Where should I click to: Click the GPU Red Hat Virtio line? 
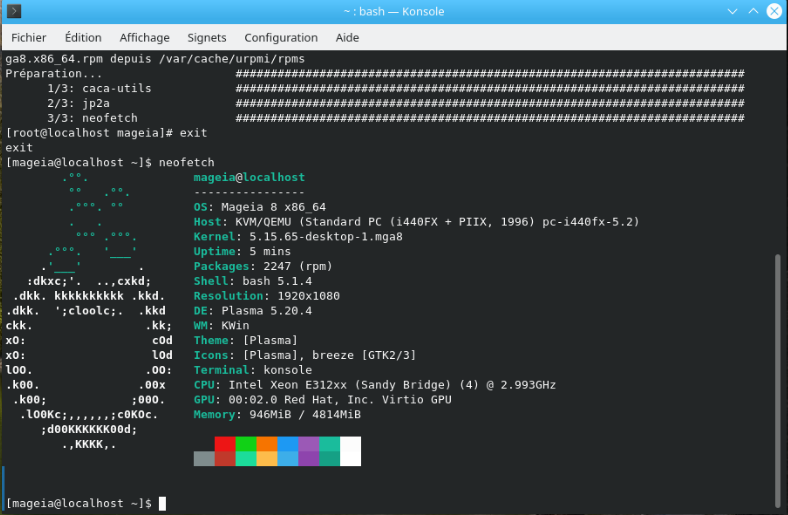[x=323, y=399]
